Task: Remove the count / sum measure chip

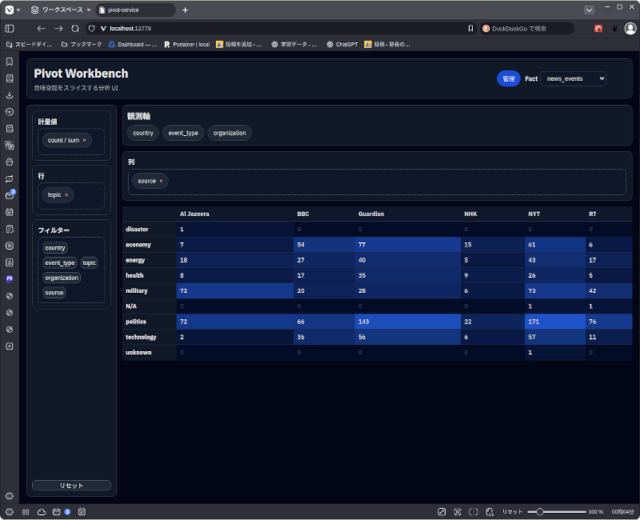Action: pyautogui.click(x=85, y=141)
